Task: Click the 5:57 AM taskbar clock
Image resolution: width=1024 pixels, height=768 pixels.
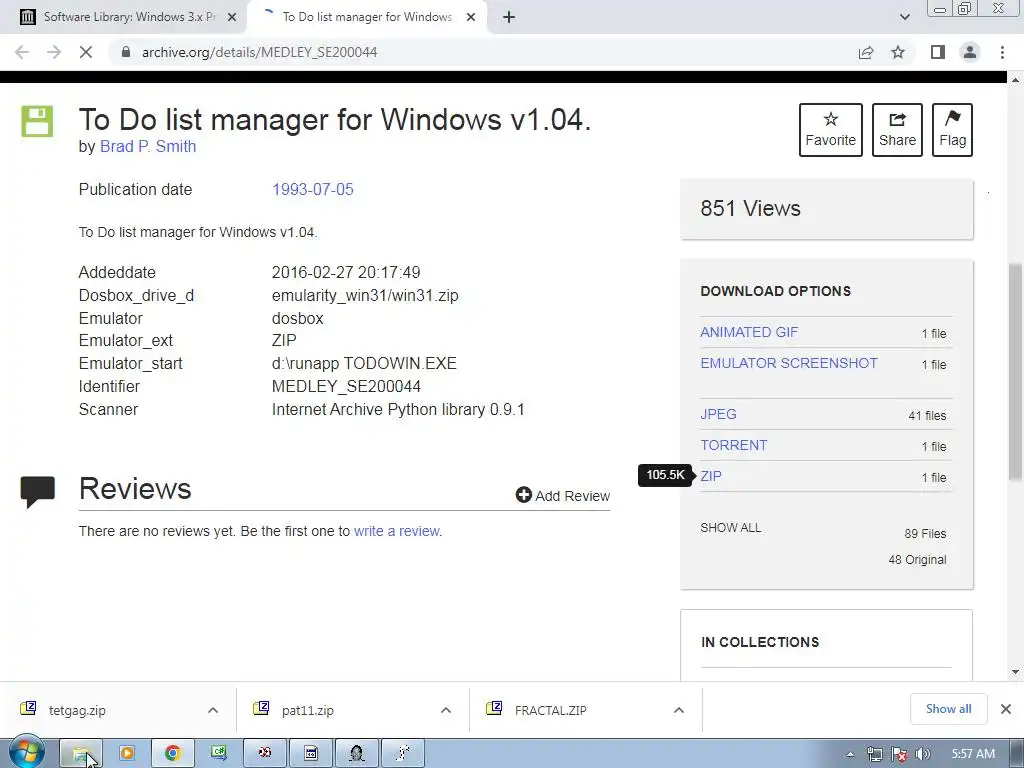Action: [973, 754]
